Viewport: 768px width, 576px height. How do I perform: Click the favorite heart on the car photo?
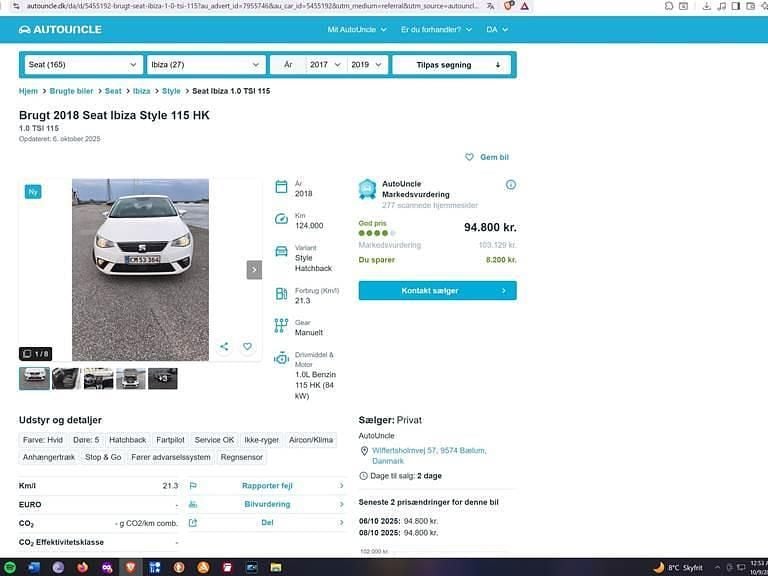(x=247, y=347)
